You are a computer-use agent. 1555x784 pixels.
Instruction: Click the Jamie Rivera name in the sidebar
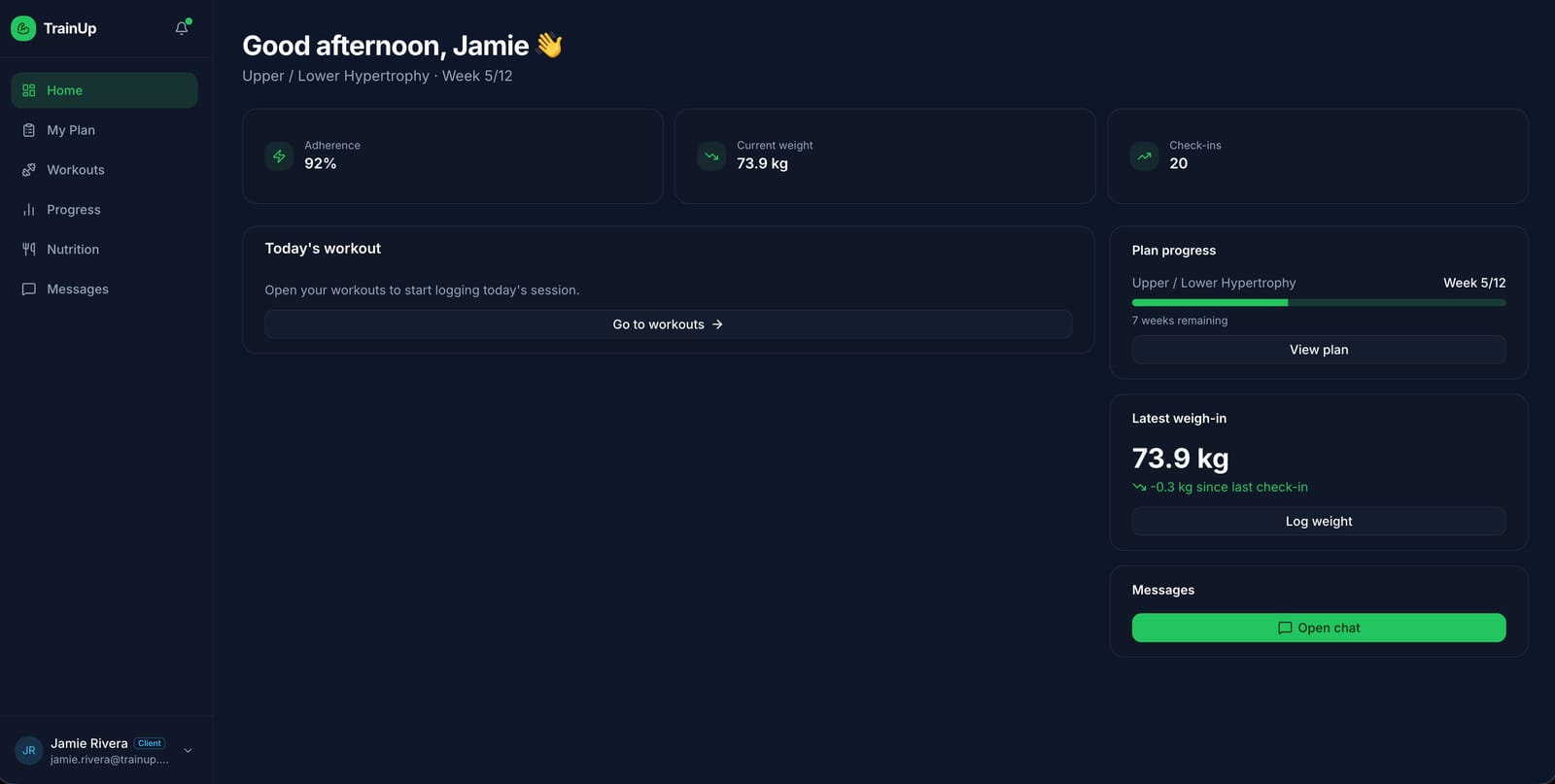89,743
